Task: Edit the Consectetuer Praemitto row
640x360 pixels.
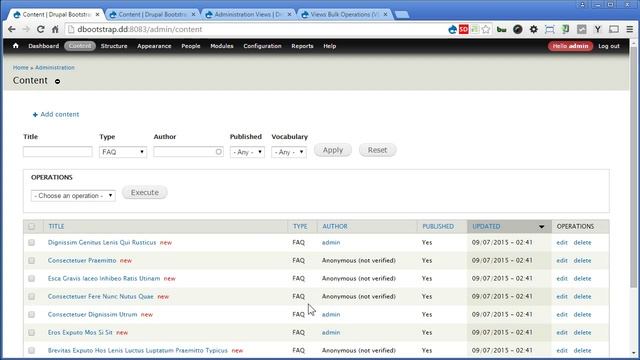Action: [562, 260]
